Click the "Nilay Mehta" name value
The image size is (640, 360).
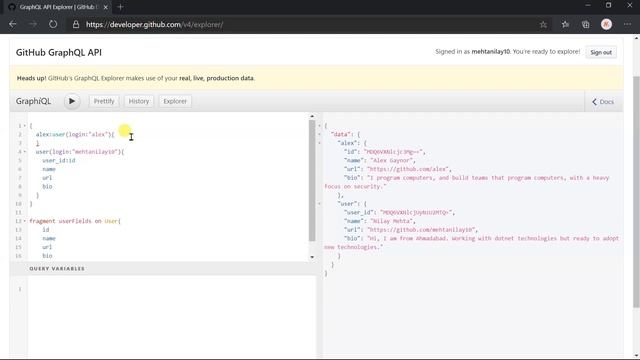coord(392,221)
